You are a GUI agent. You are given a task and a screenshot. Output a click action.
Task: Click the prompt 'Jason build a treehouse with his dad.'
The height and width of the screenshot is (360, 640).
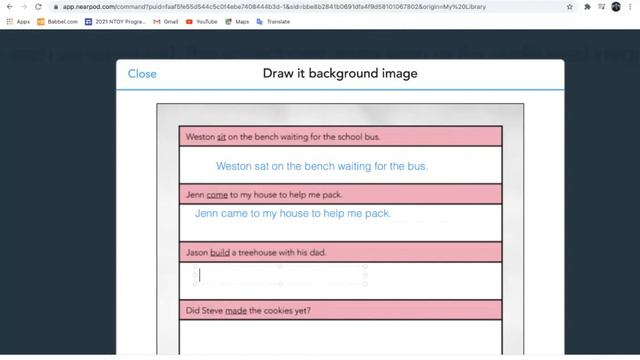pos(256,253)
